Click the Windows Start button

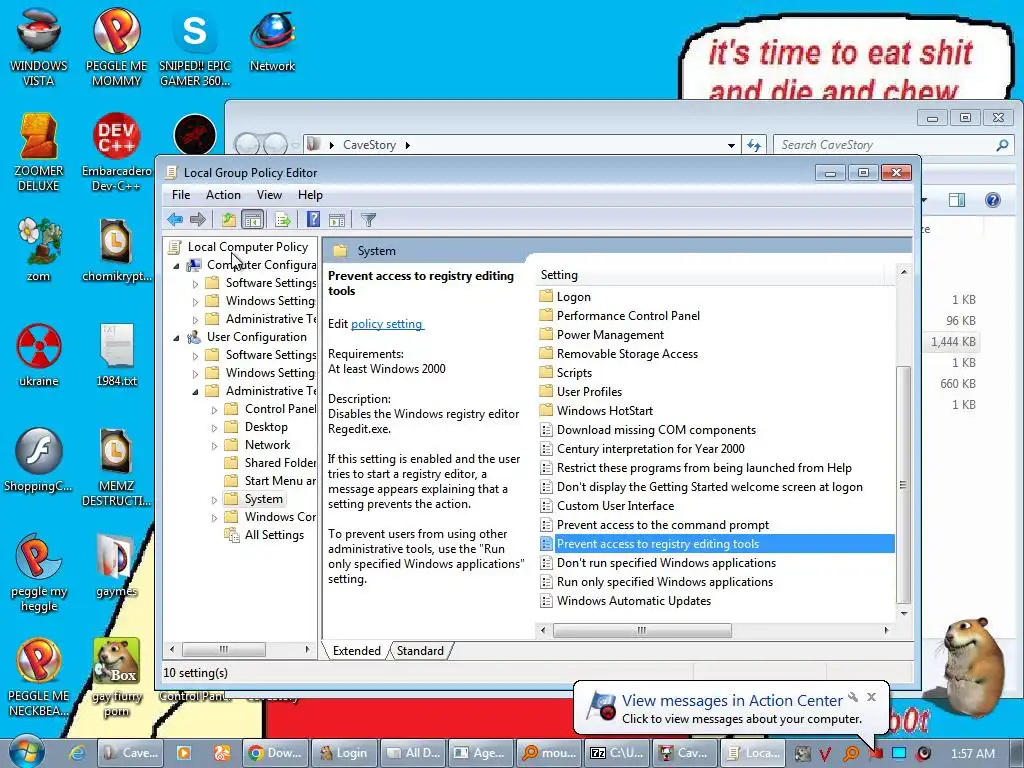coord(27,752)
